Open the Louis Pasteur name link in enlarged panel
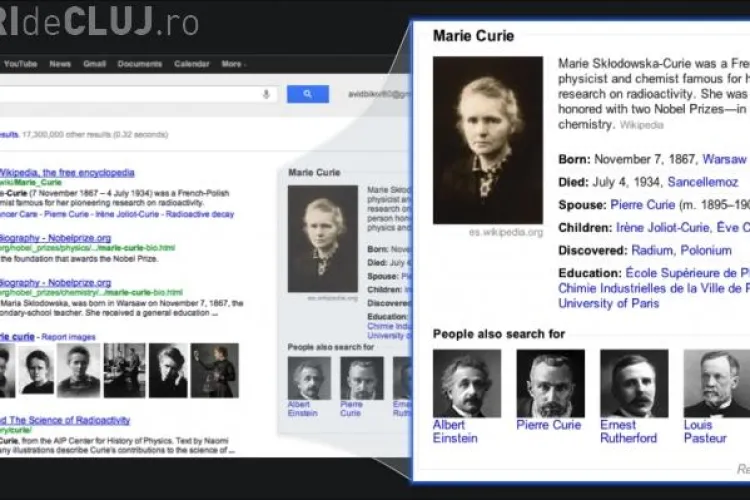The image size is (750, 500). (705, 432)
